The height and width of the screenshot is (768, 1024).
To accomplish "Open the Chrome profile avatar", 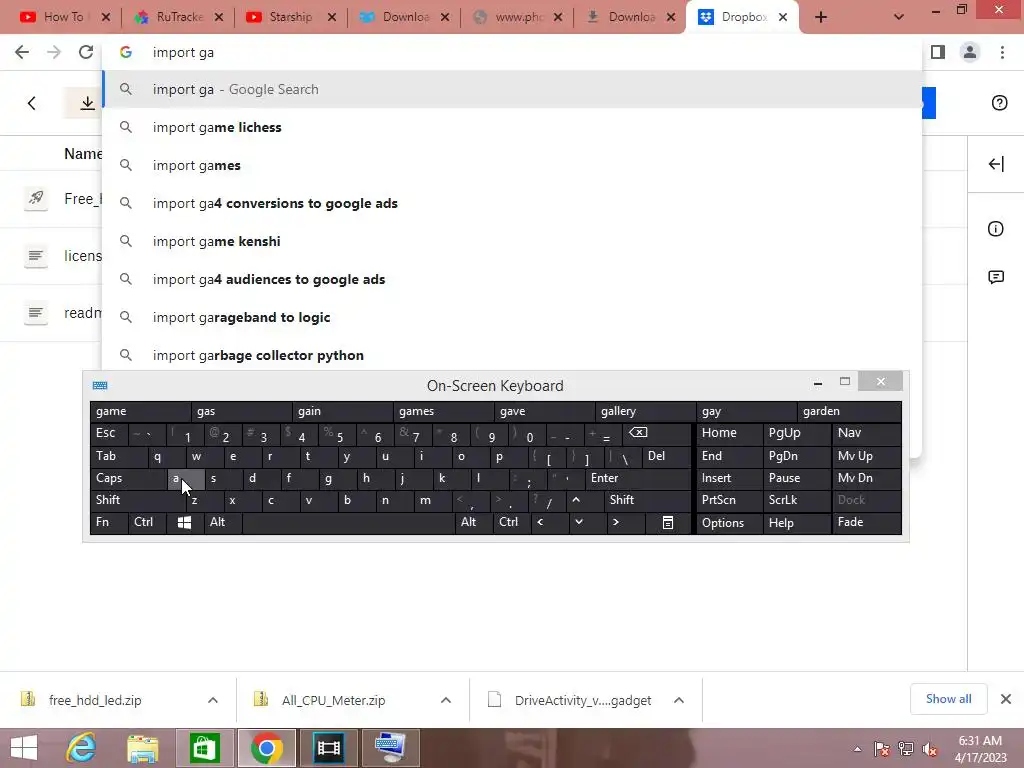I will pyautogui.click(x=970, y=52).
